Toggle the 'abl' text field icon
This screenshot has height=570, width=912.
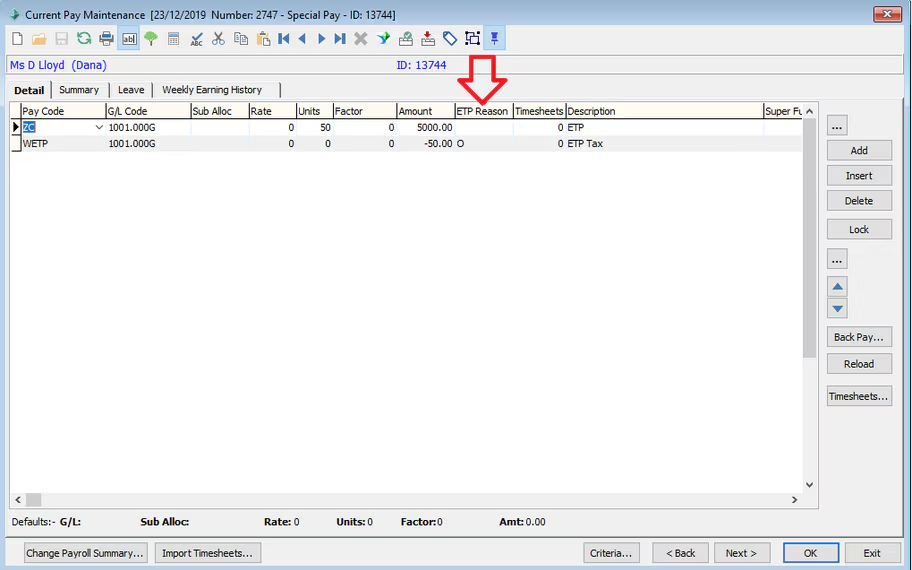pos(129,39)
